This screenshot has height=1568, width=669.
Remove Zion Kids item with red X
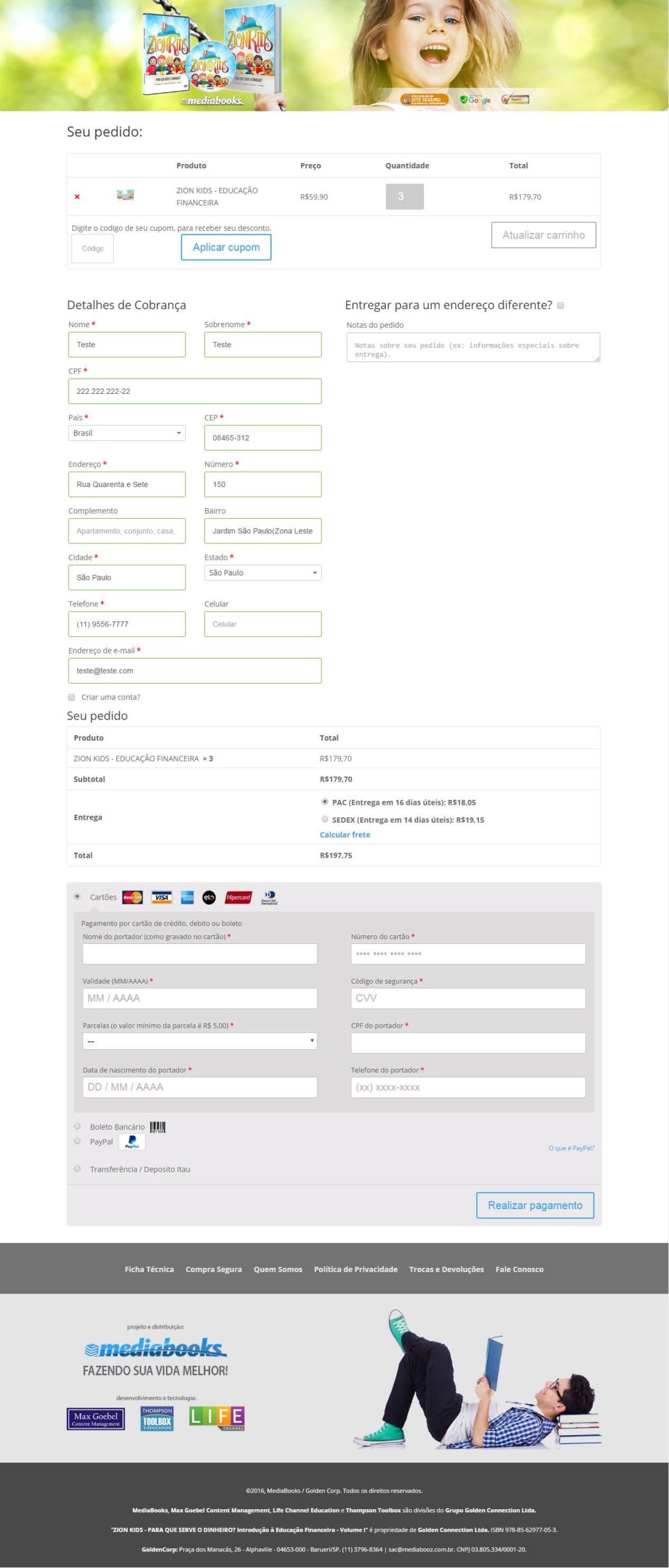click(77, 197)
